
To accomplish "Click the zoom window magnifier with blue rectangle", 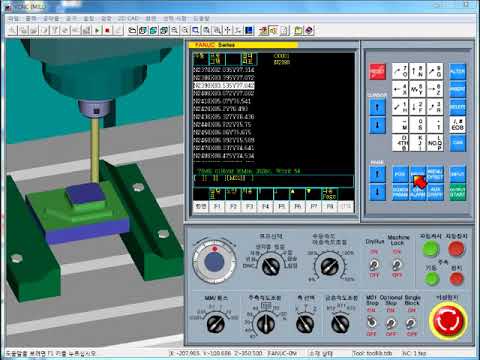I will 196,30.
